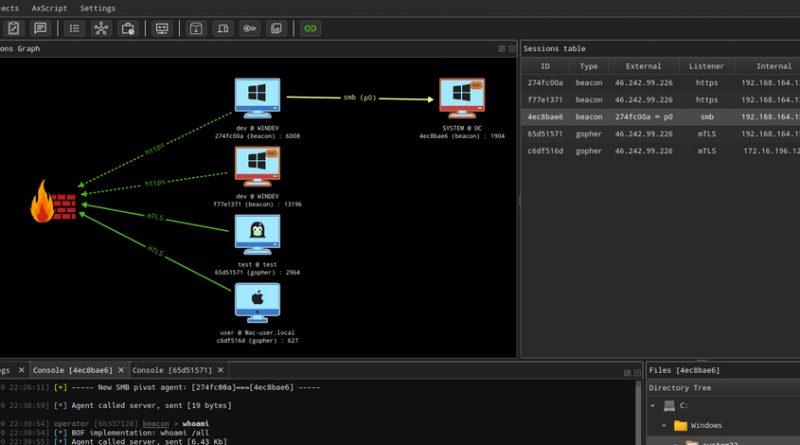800x445 pixels.
Task: Expand the C: drive tree node
Action: tap(653, 406)
